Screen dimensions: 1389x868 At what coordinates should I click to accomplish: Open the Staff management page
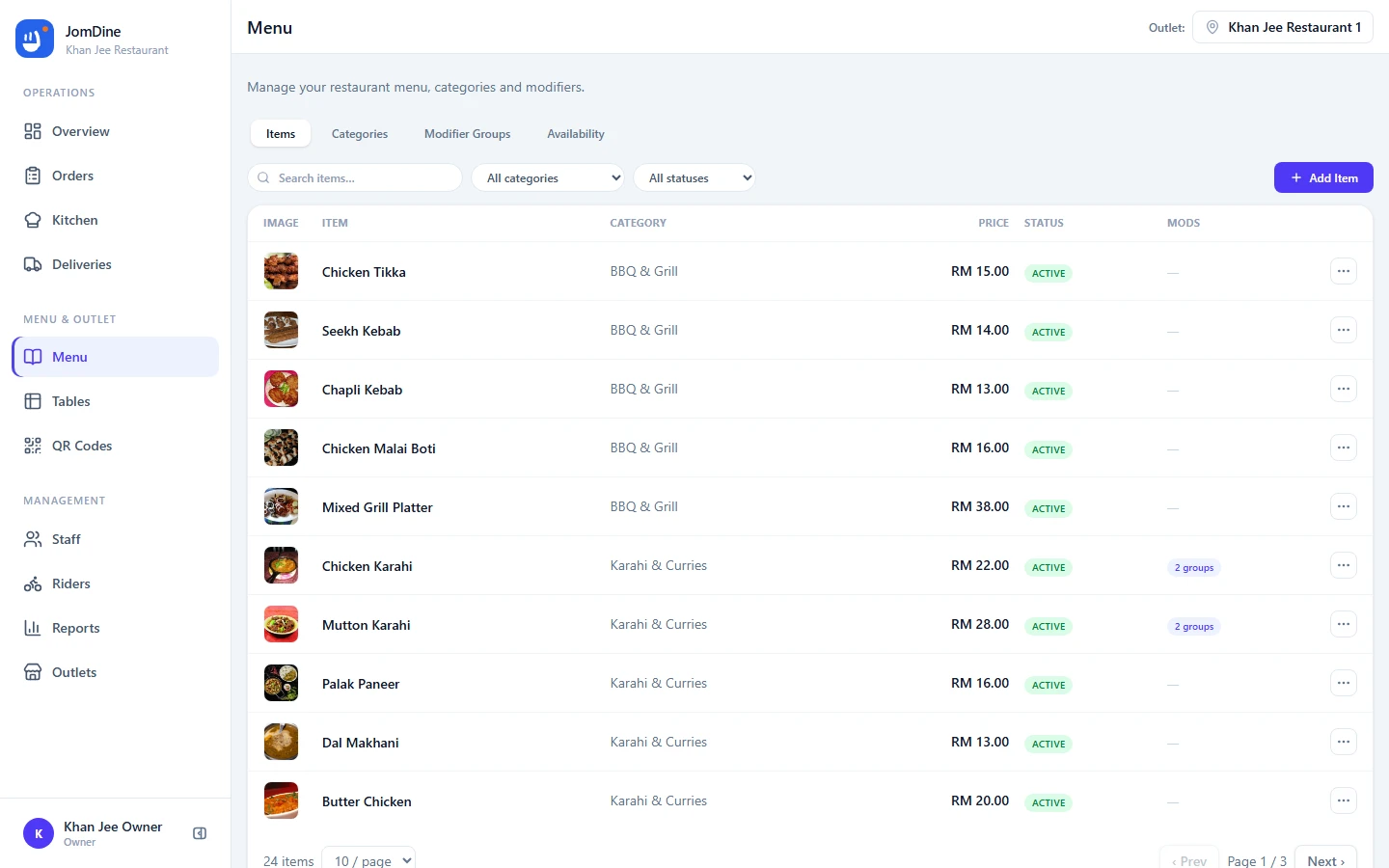click(115, 539)
